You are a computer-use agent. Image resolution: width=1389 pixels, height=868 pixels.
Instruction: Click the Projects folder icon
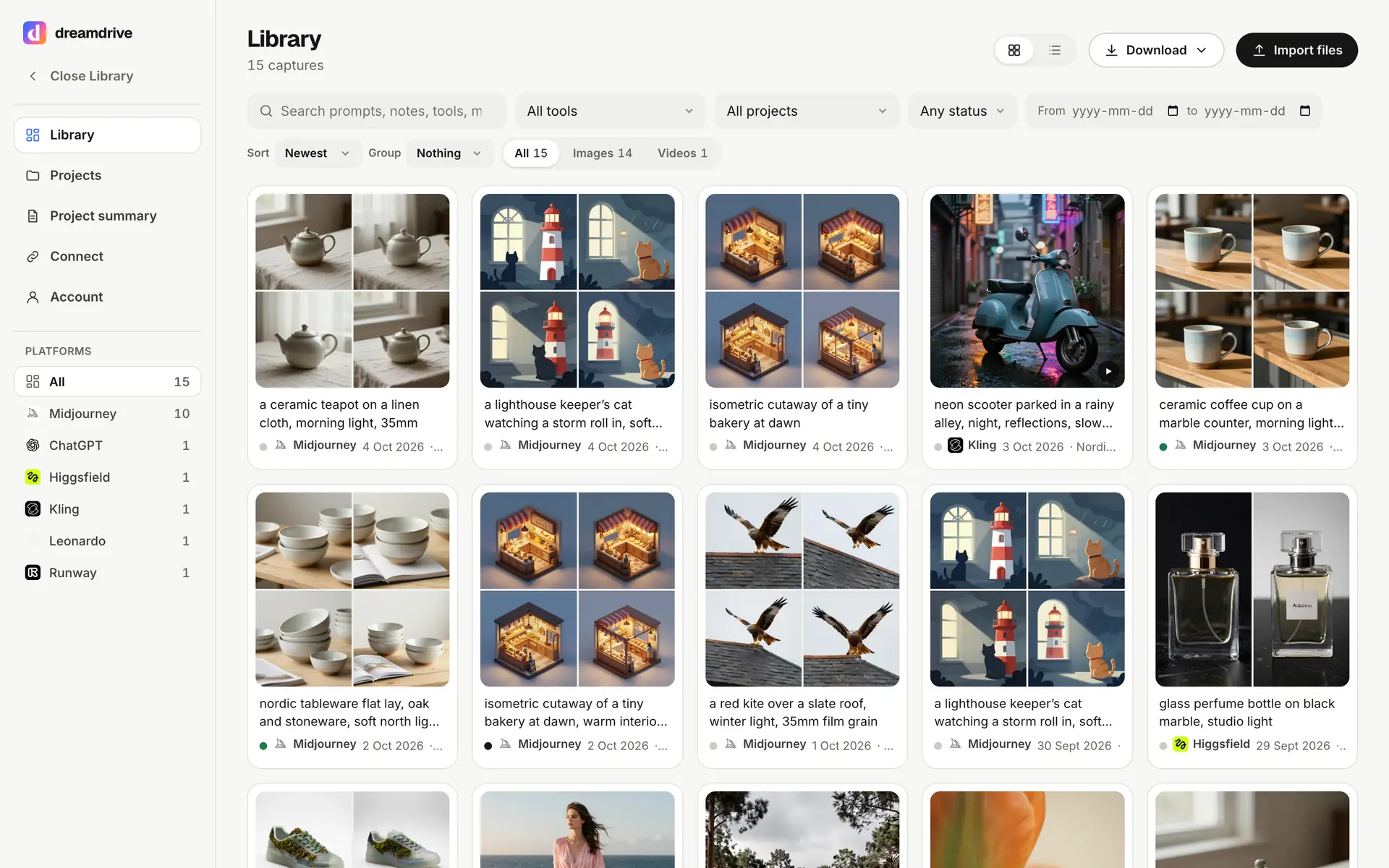[33, 176]
